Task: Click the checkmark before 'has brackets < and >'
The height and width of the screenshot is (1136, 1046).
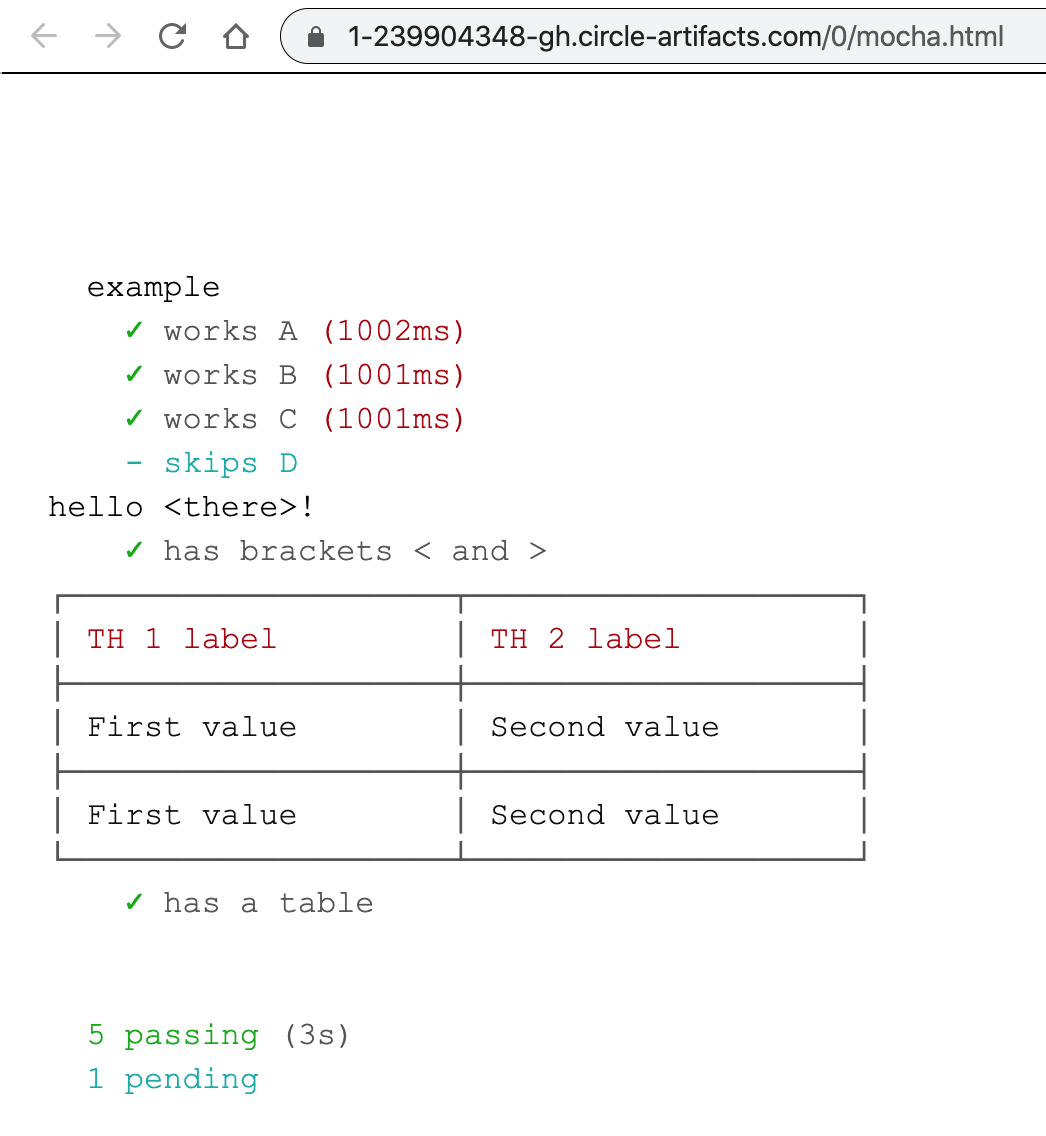Action: pos(134,550)
